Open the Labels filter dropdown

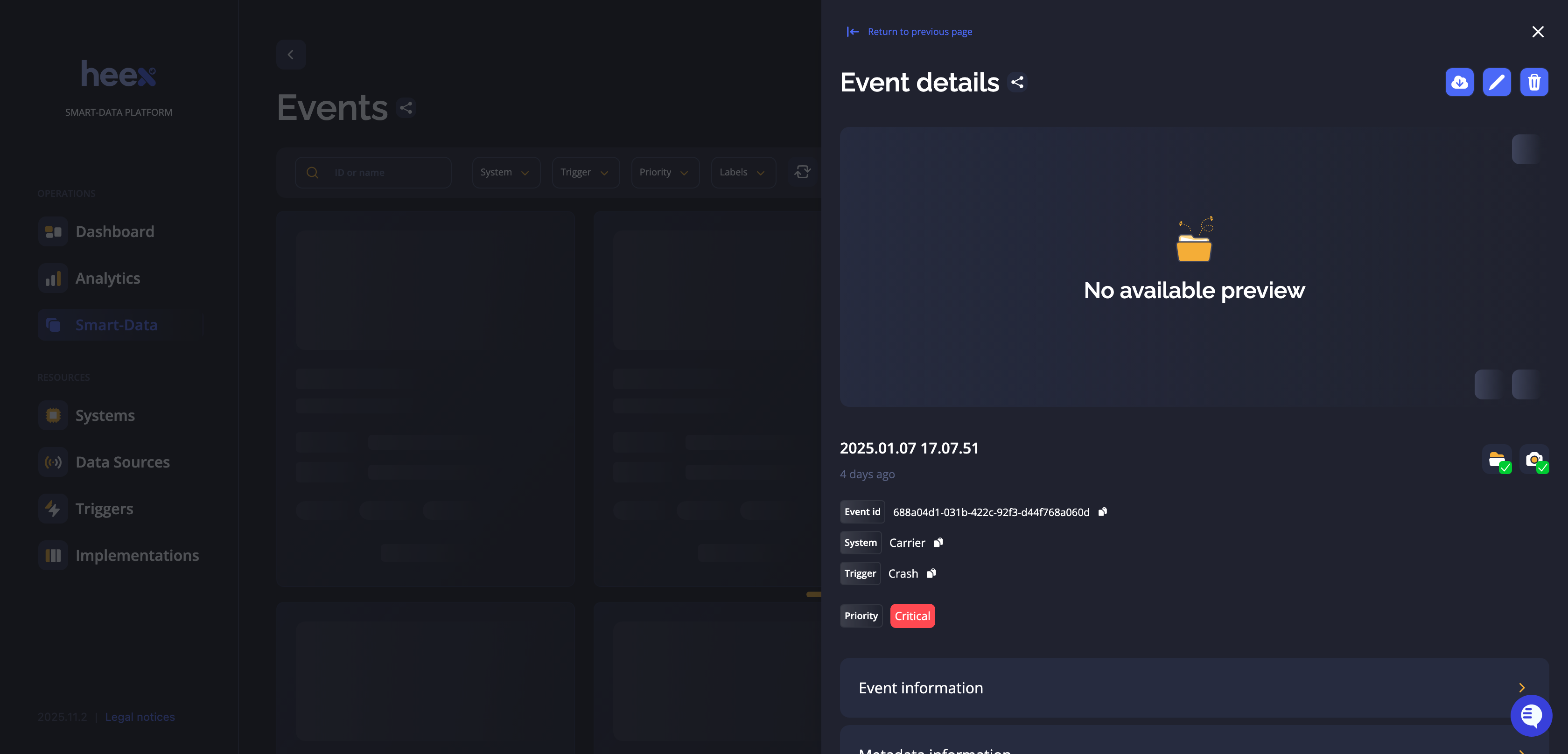click(x=742, y=172)
